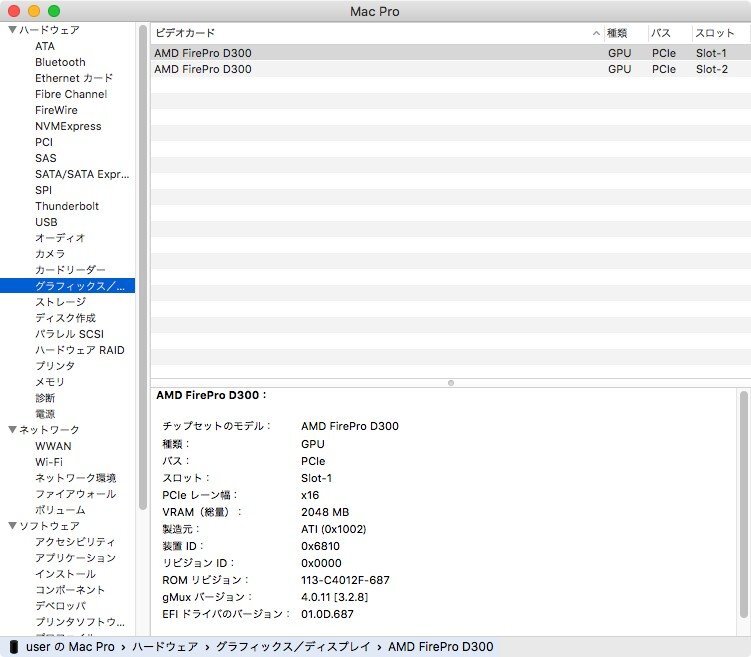Select SPI in the sidebar

click(44, 190)
